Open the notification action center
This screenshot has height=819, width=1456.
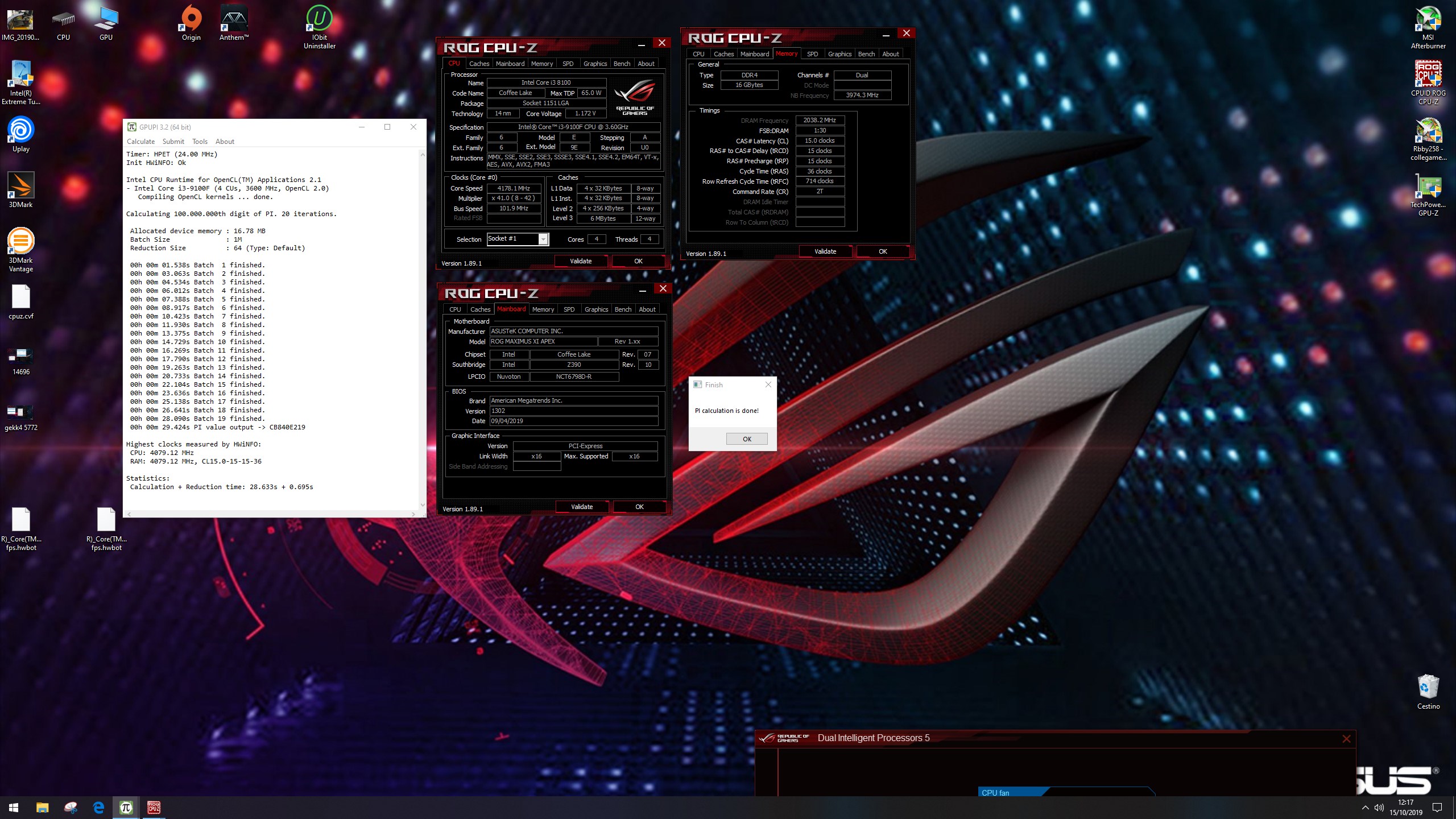pos(1437,808)
